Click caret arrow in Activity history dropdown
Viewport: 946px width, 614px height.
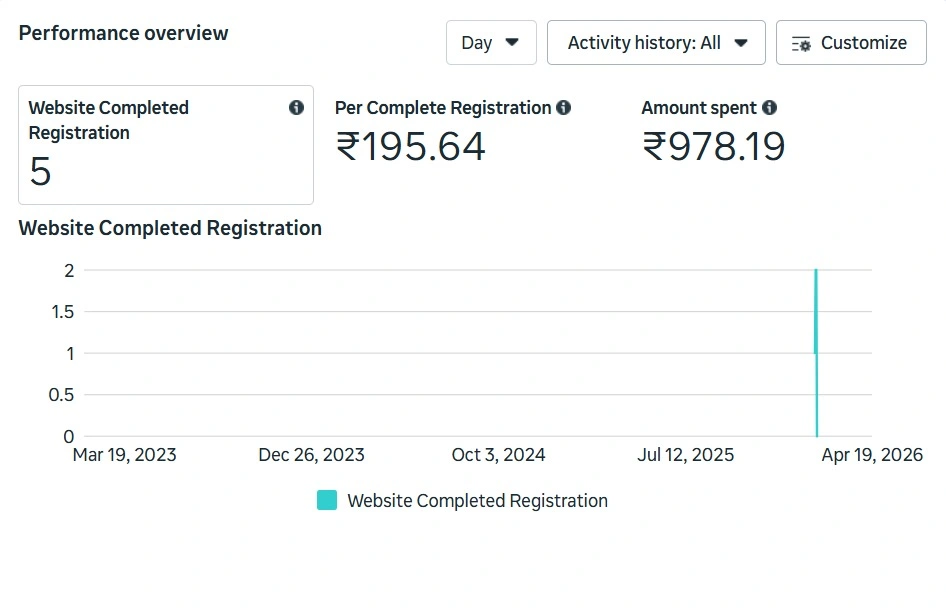[741, 43]
